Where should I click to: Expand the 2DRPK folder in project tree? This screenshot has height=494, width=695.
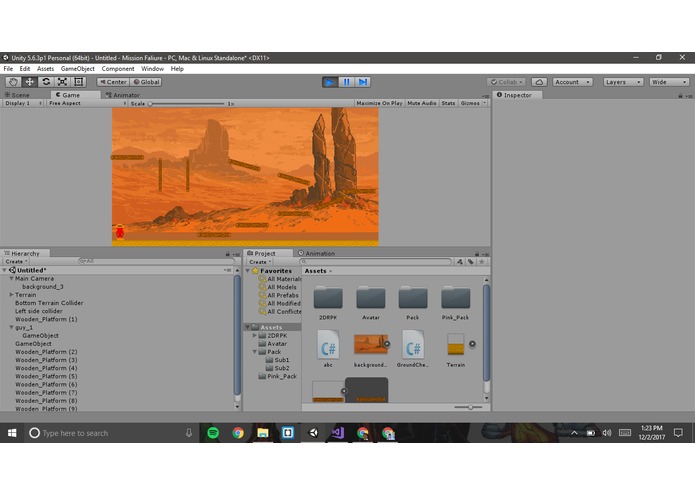[255, 335]
